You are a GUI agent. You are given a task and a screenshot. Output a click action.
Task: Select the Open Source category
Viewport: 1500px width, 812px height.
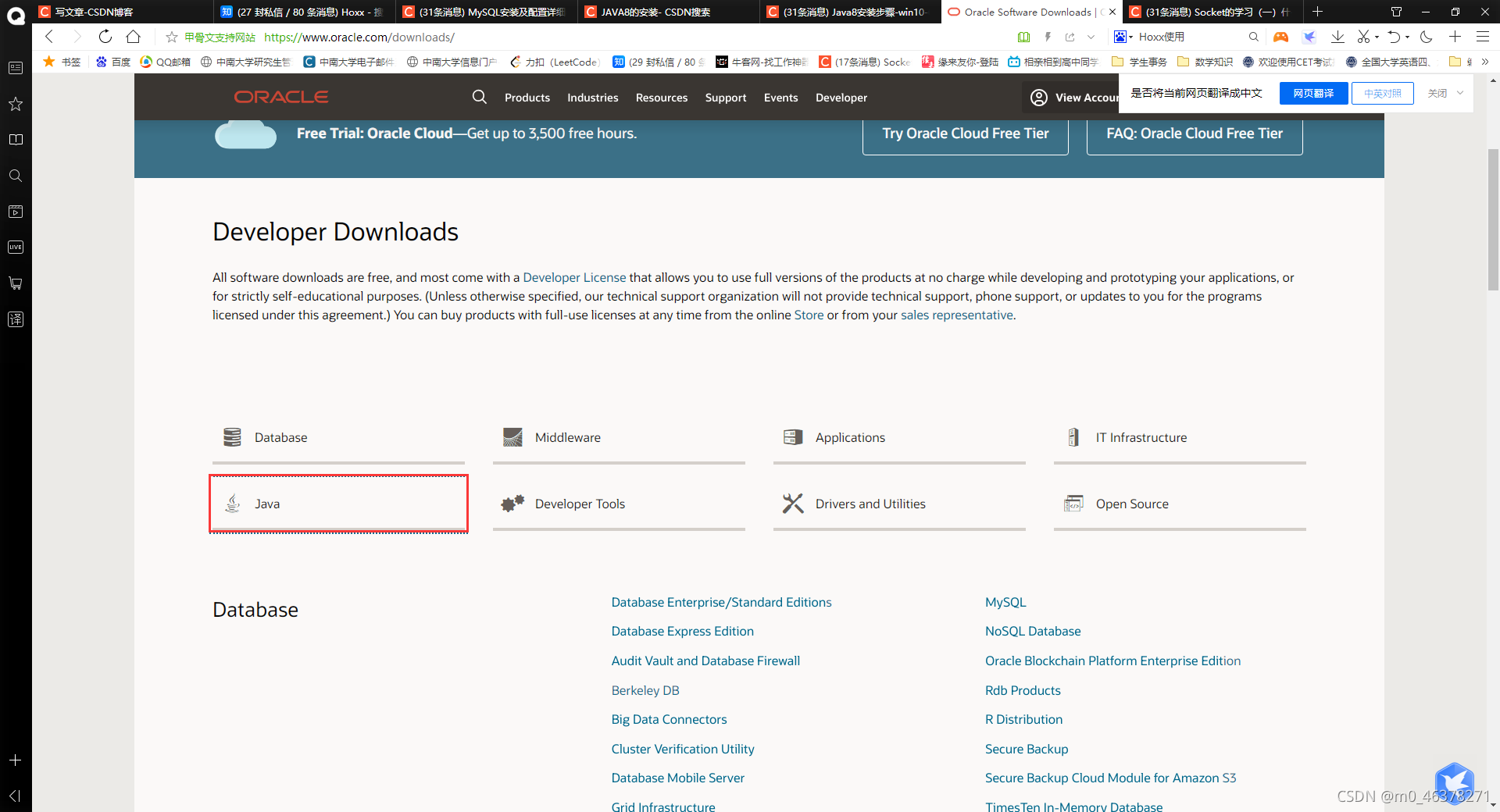(x=1180, y=504)
